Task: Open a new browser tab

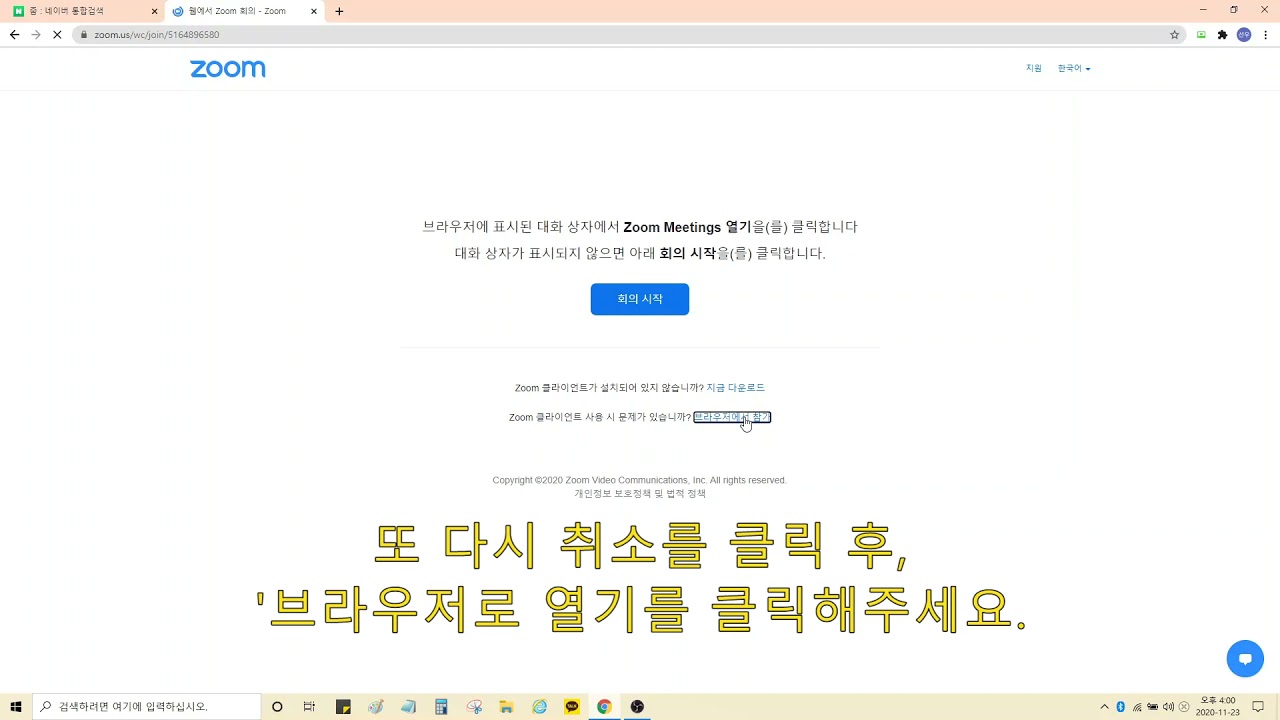Action: [339, 11]
